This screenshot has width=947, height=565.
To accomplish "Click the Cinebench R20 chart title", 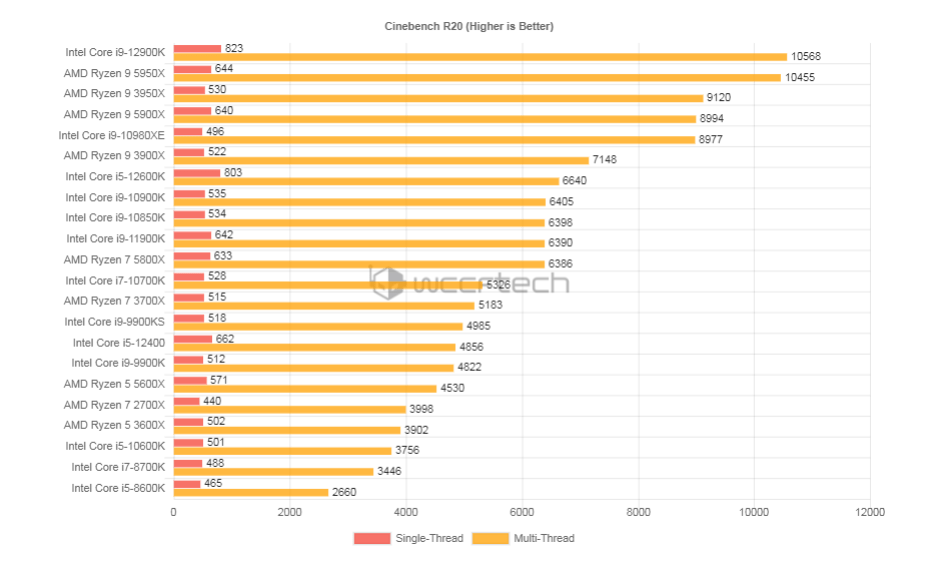I will 469,26.
